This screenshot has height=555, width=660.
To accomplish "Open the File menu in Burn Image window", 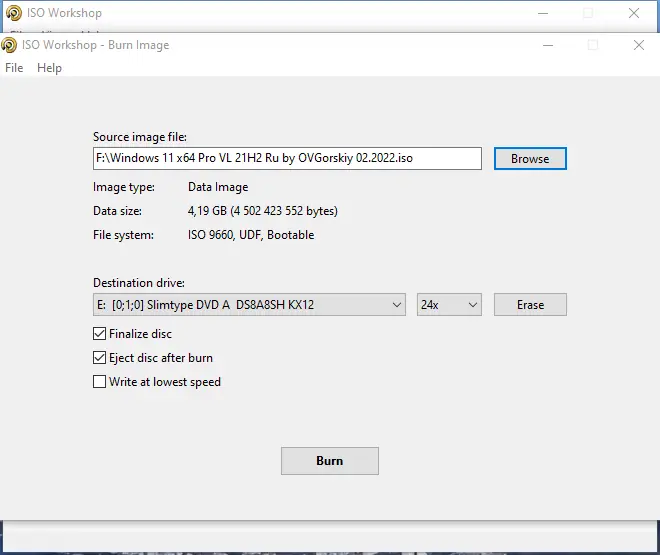I will pos(14,68).
